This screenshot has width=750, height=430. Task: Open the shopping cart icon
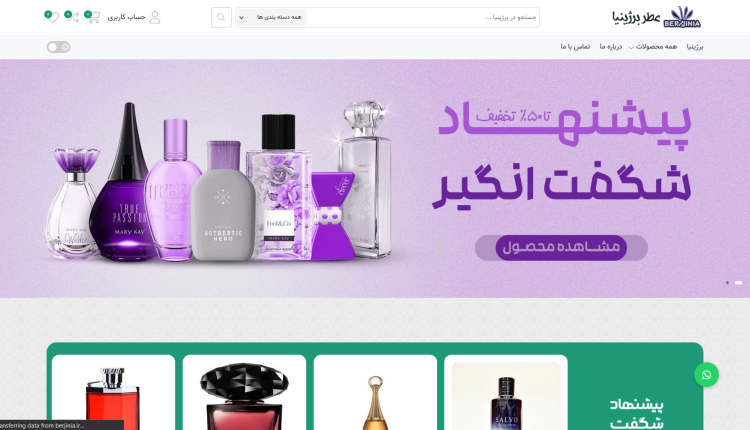92,17
